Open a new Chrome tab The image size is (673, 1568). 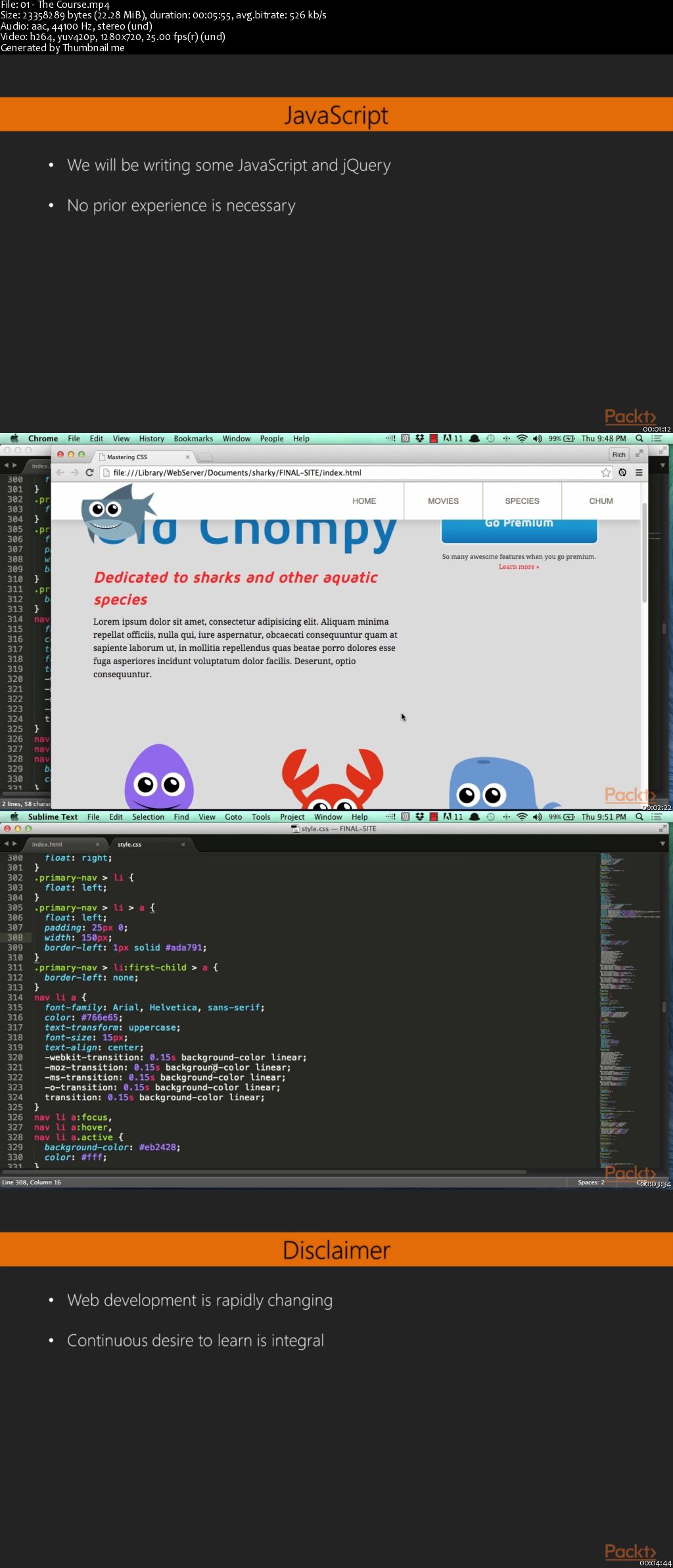[205, 457]
